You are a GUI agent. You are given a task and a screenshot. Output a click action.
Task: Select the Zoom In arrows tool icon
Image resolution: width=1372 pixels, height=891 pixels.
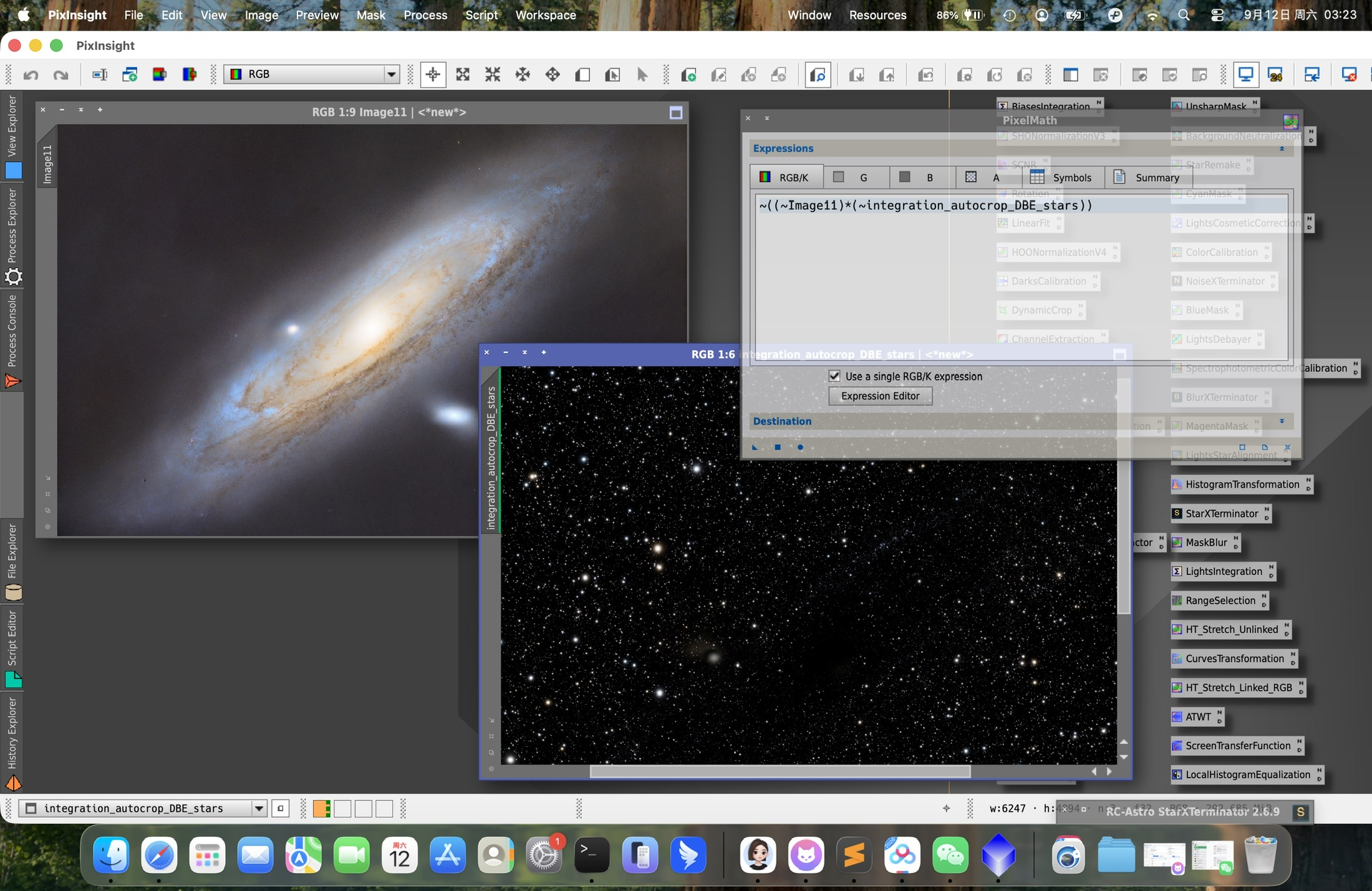(463, 75)
